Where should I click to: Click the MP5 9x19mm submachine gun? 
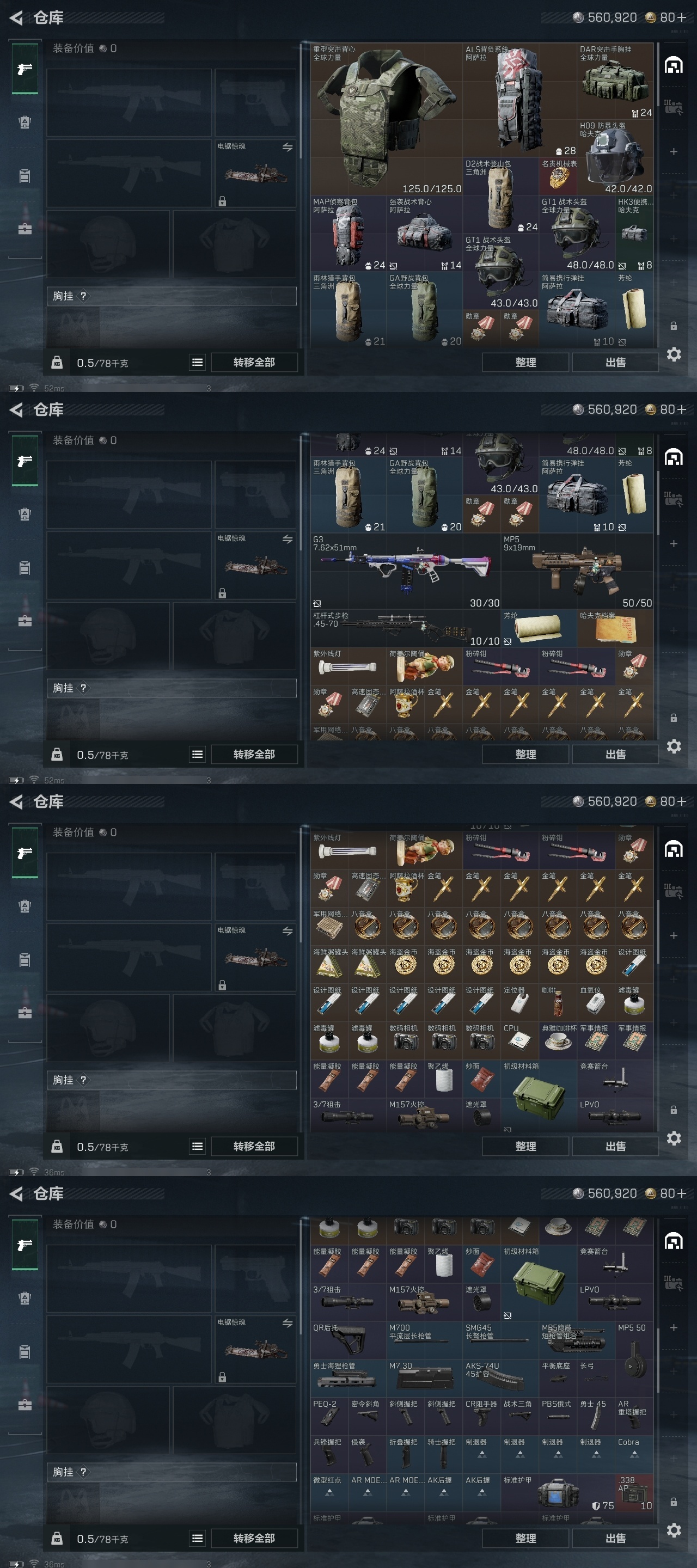click(577, 572)
